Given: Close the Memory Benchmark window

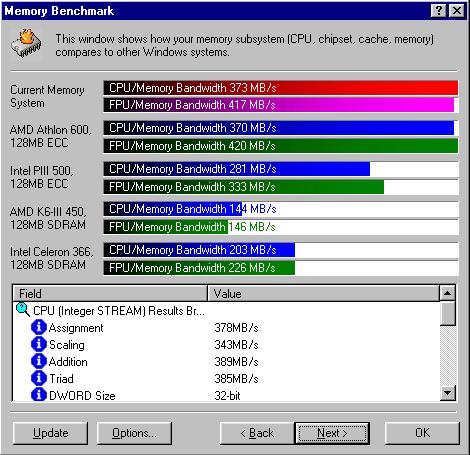Looking at the screenshot, I should 457,11.
